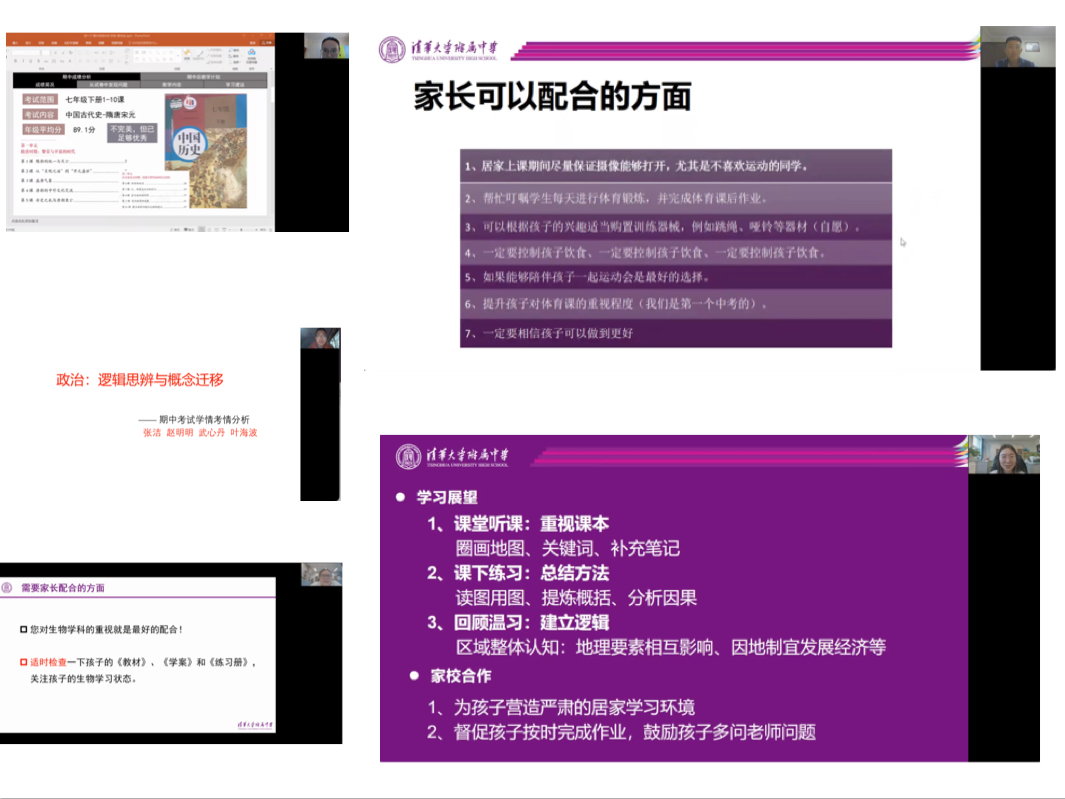Screen dimensions: 1065x799
Task: Select the 学习建议 tab on the slide
Action: click(x=235, y=85)
